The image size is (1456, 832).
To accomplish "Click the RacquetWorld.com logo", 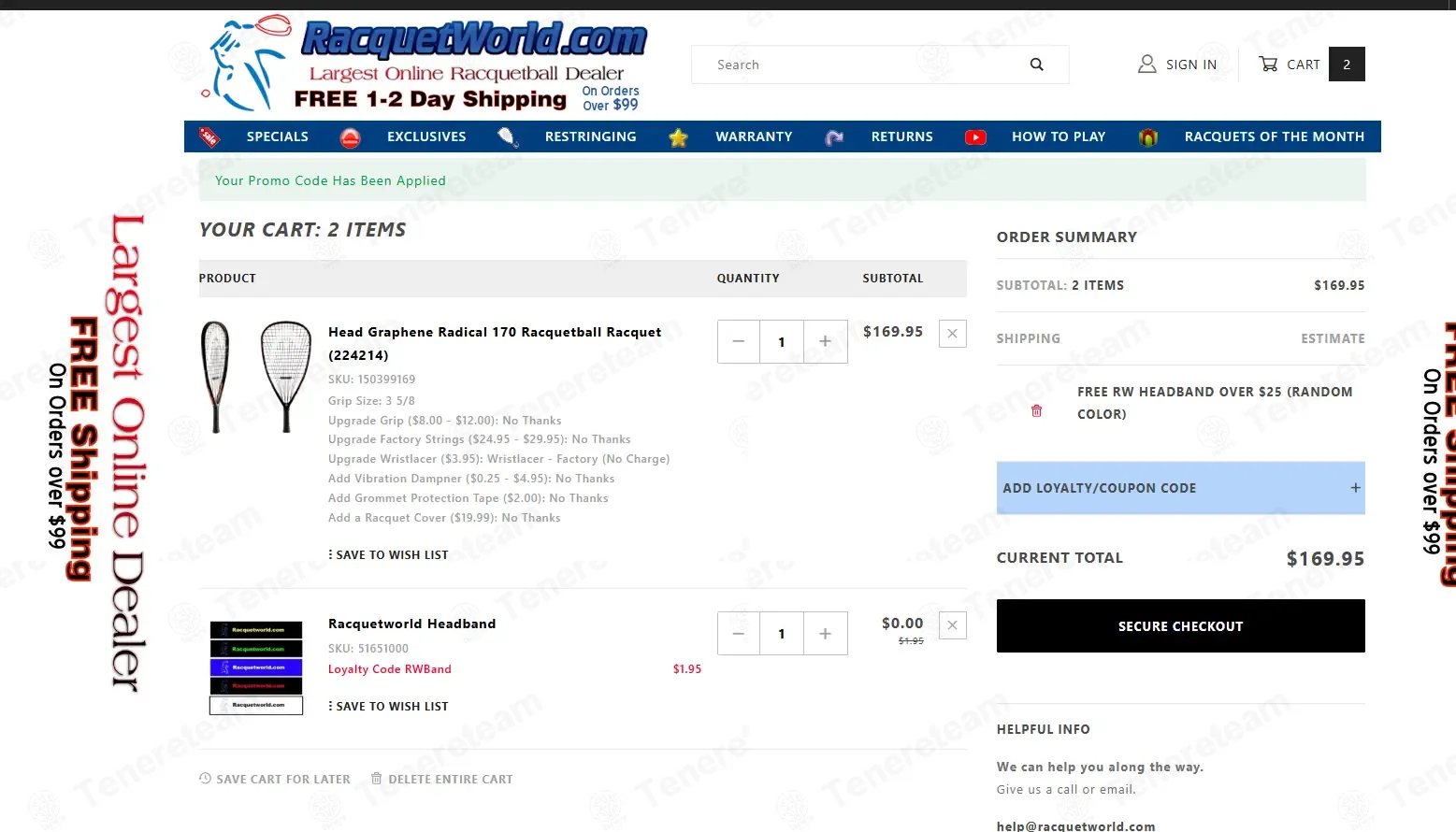I will click(x=425, y=64).
